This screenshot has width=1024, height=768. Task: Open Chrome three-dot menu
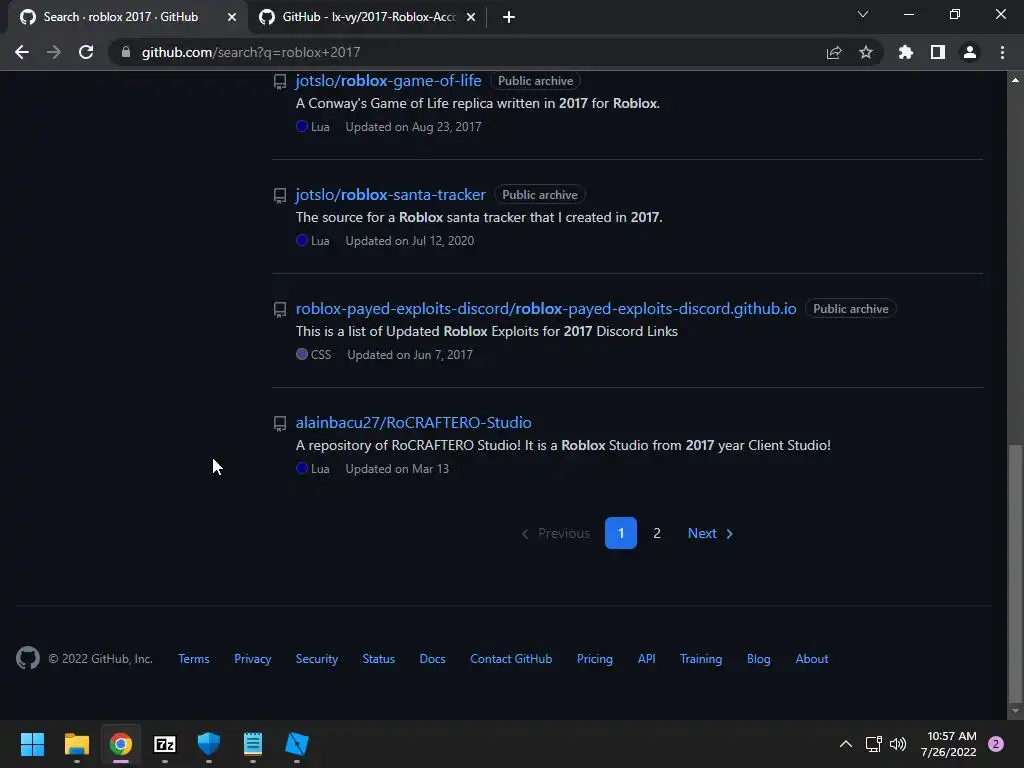1002,52
